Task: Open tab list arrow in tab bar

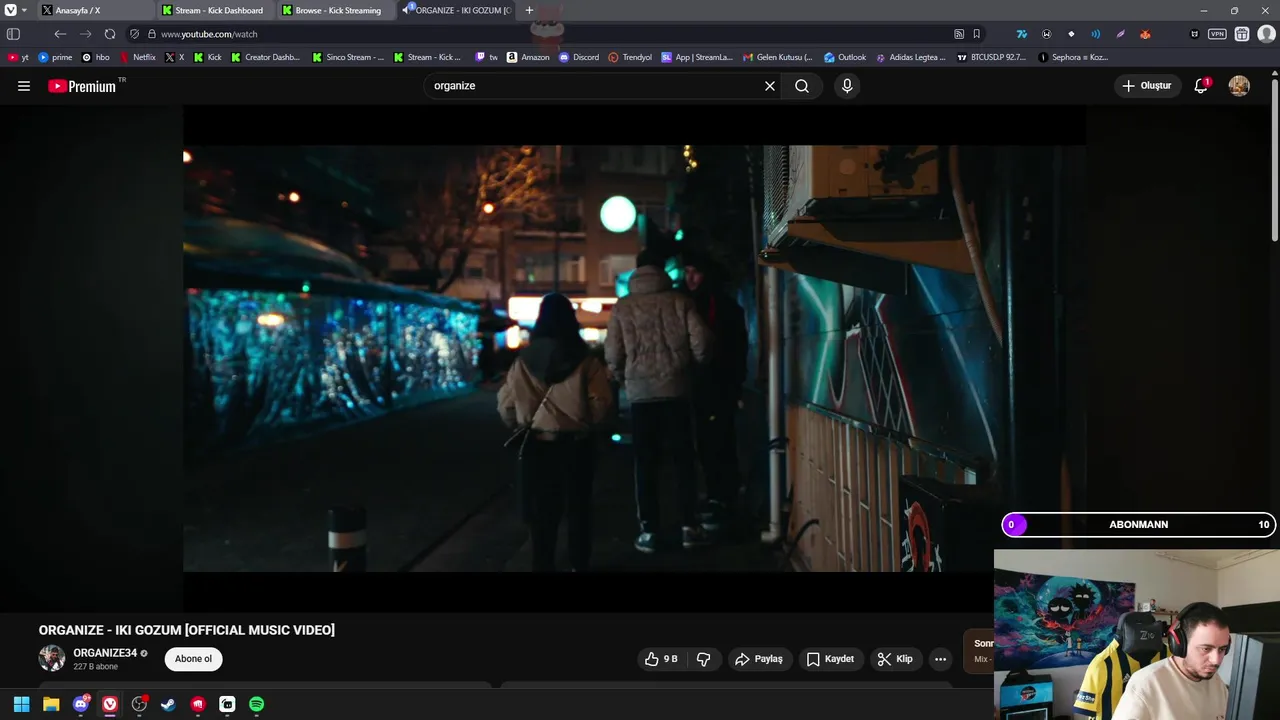Action: click(x=24, y=10)
